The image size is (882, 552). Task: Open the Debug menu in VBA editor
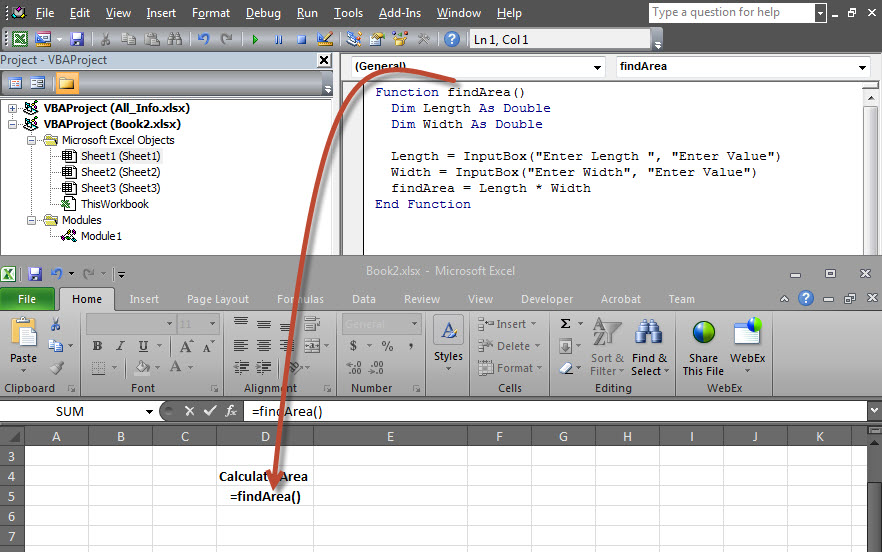point(263,13)
